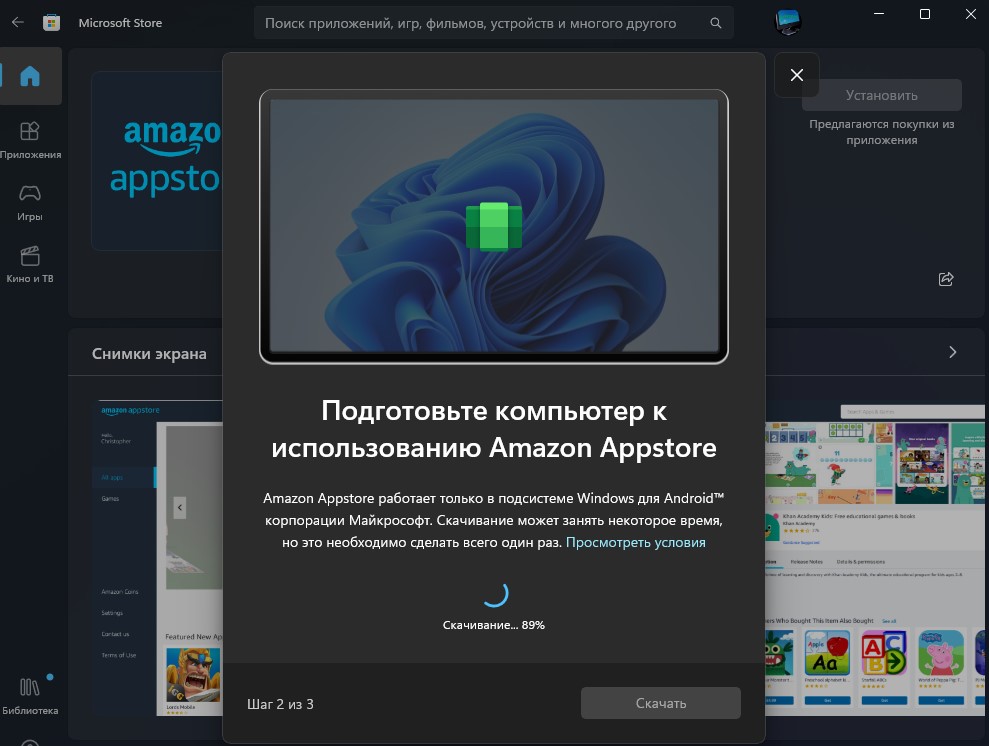Click the Шаг 2 из 3 text
This screenshot has height=746, width=989.
point(280,704)
